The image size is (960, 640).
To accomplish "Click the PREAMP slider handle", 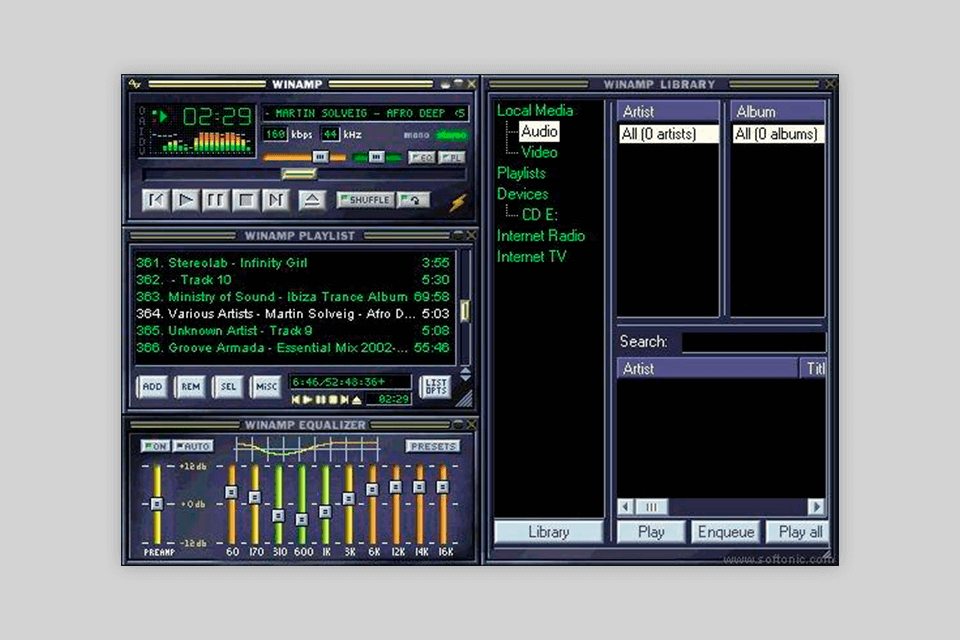I will tap(157, 504).
